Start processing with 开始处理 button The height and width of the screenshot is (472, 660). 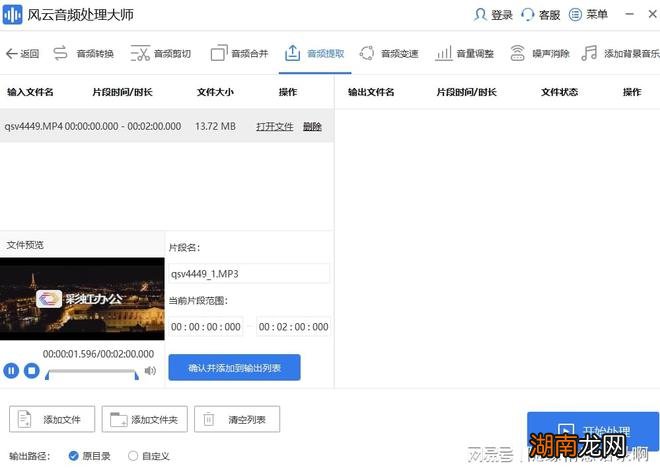point(593,432)
